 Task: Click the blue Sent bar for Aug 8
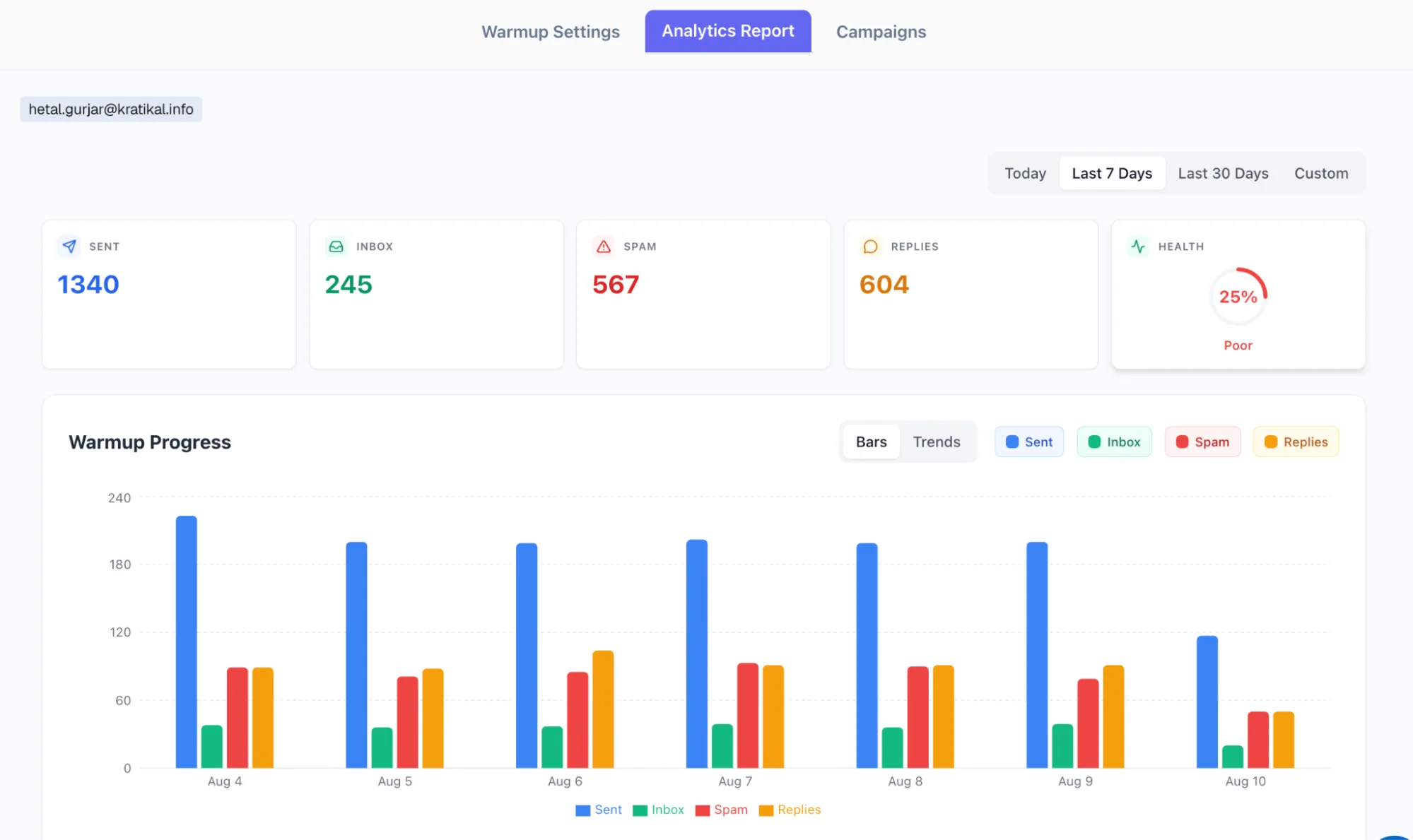click(x=867, y=656)
